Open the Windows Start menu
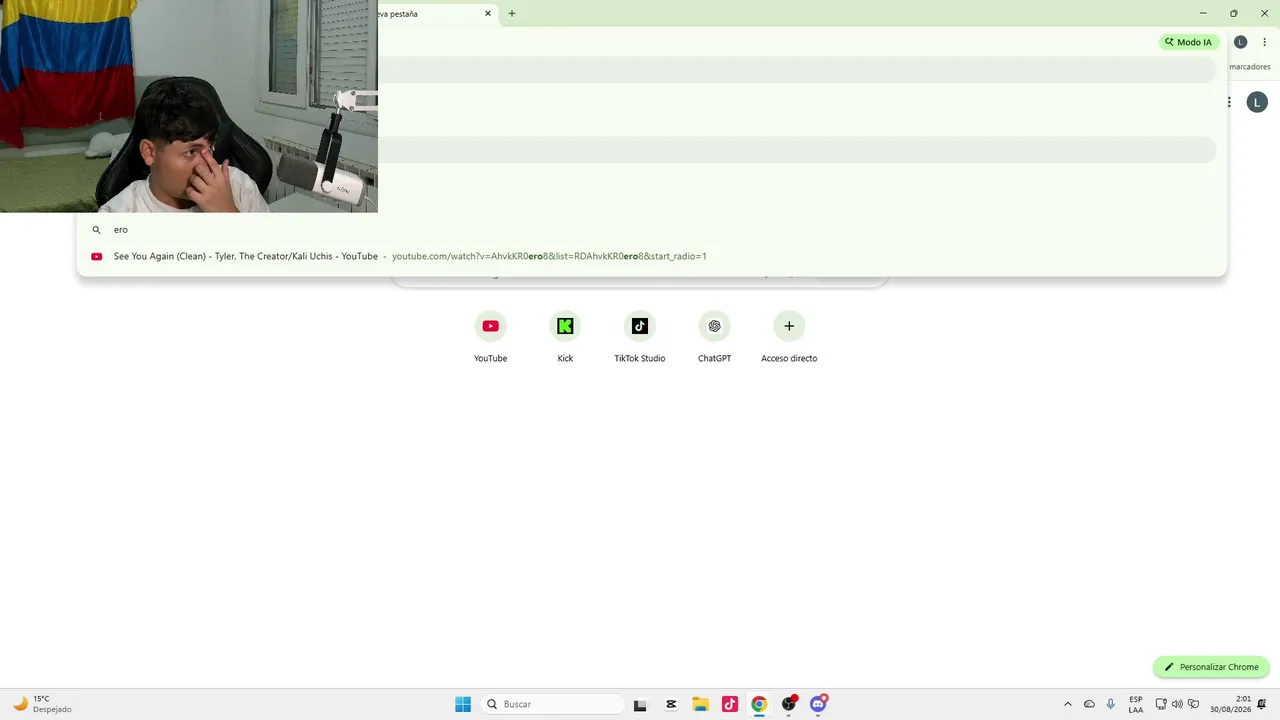This screenshot has width=1280, height=720. pos(463,704)
